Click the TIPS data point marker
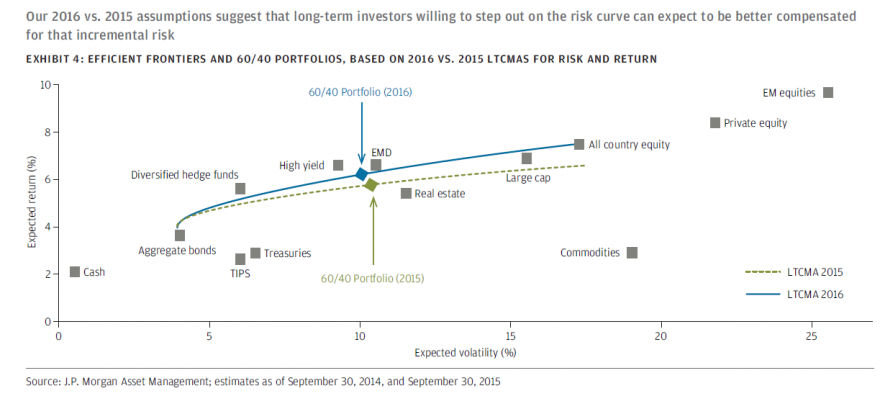Image resolution: width=880 pixels, height=396 pixels. click(x=240, y=259)
